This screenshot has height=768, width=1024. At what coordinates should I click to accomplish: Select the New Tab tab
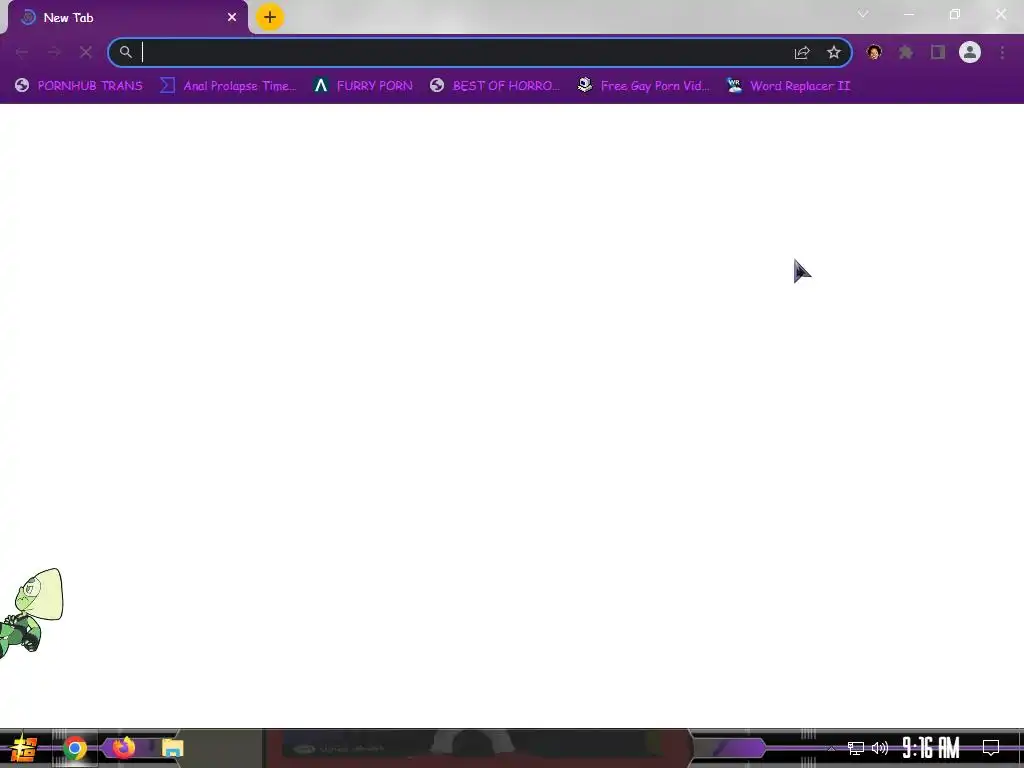pos(125,18)
